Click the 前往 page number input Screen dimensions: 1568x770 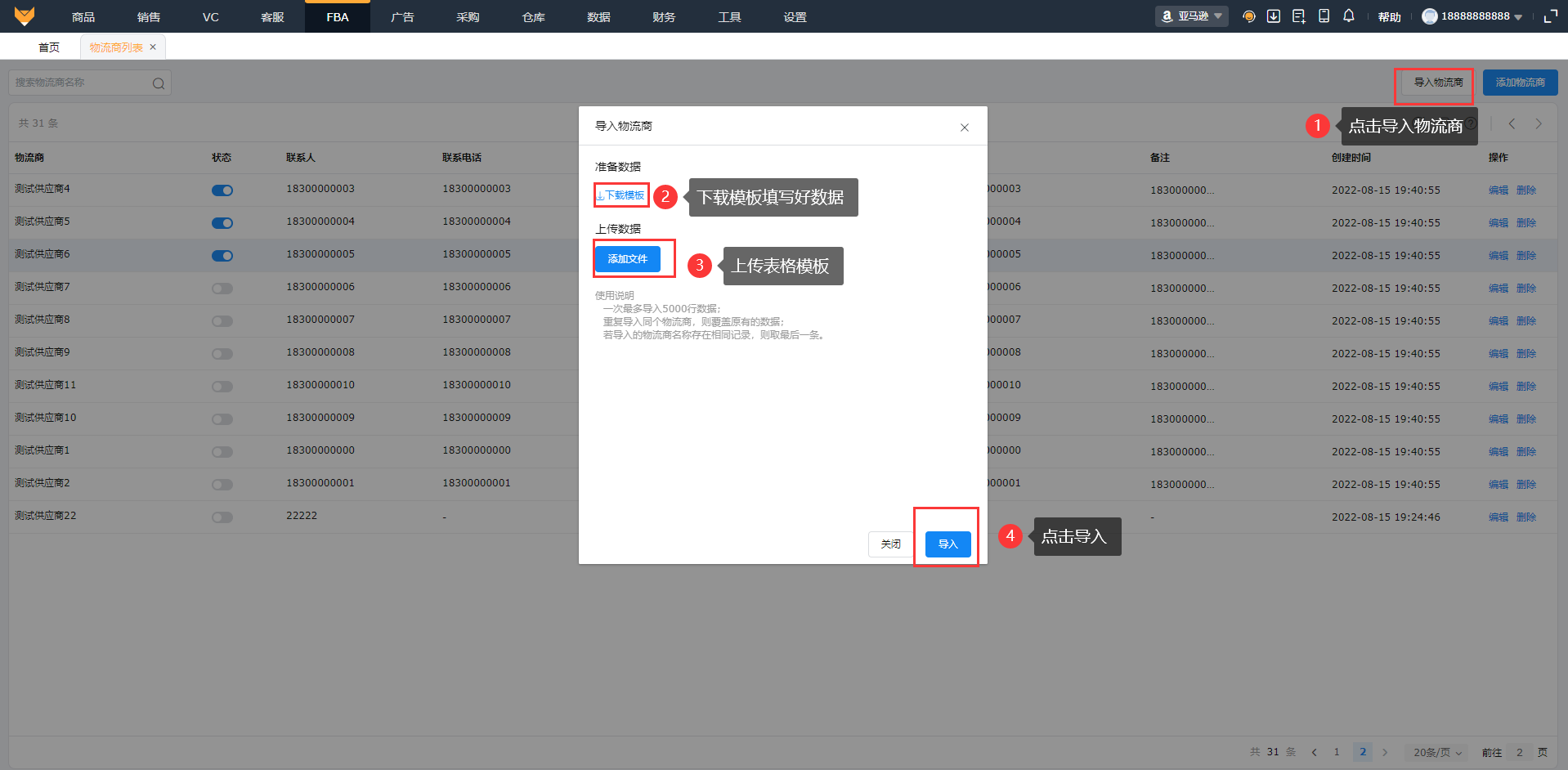[1520, 752]
